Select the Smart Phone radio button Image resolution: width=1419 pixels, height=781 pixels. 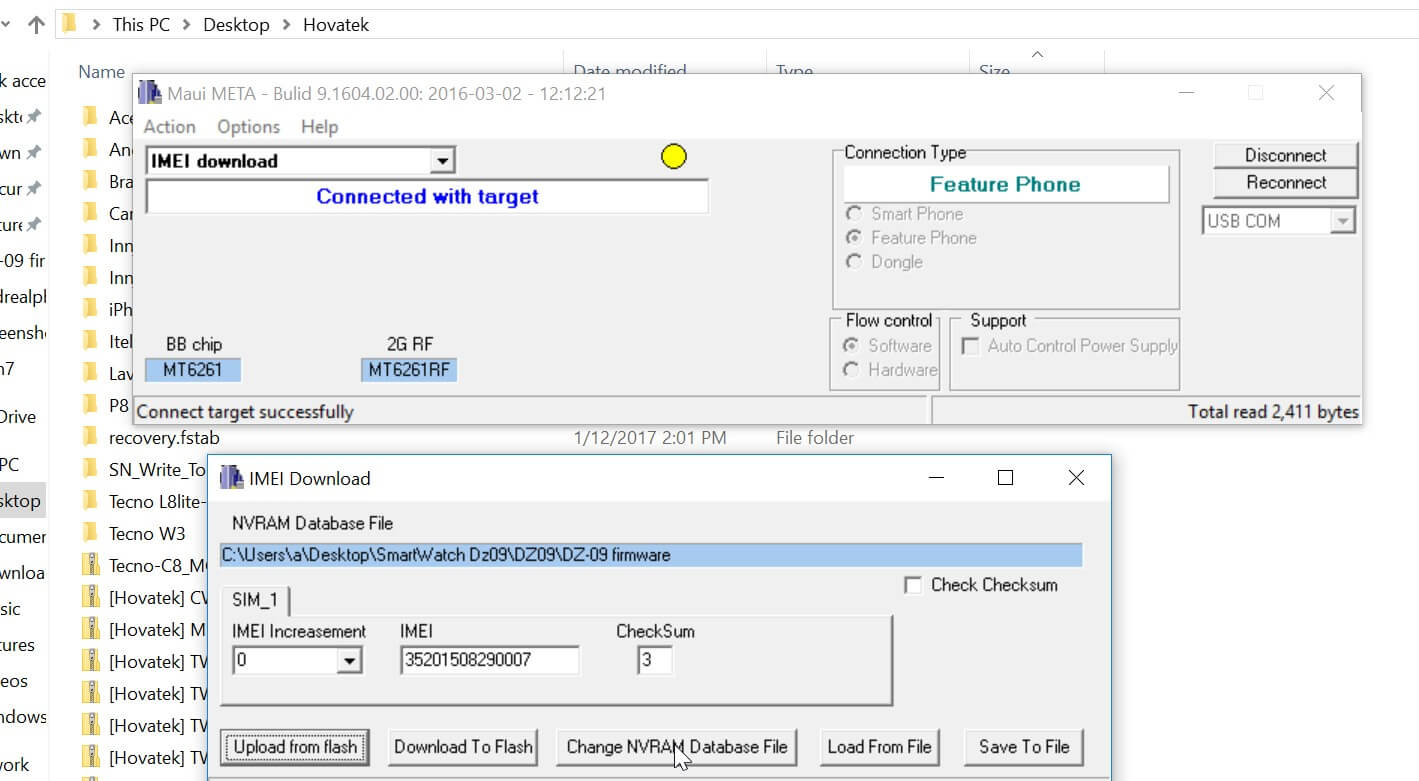(853, 213)
